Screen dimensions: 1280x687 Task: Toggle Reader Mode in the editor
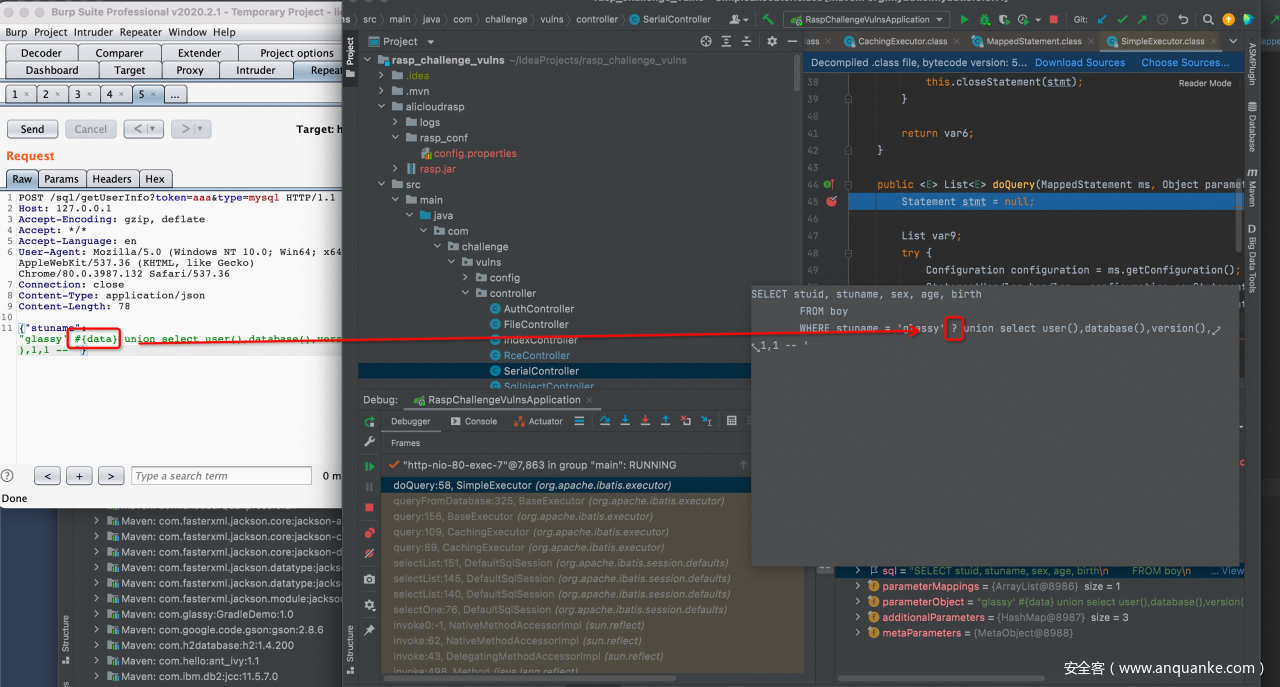(x=1204, y=83)
